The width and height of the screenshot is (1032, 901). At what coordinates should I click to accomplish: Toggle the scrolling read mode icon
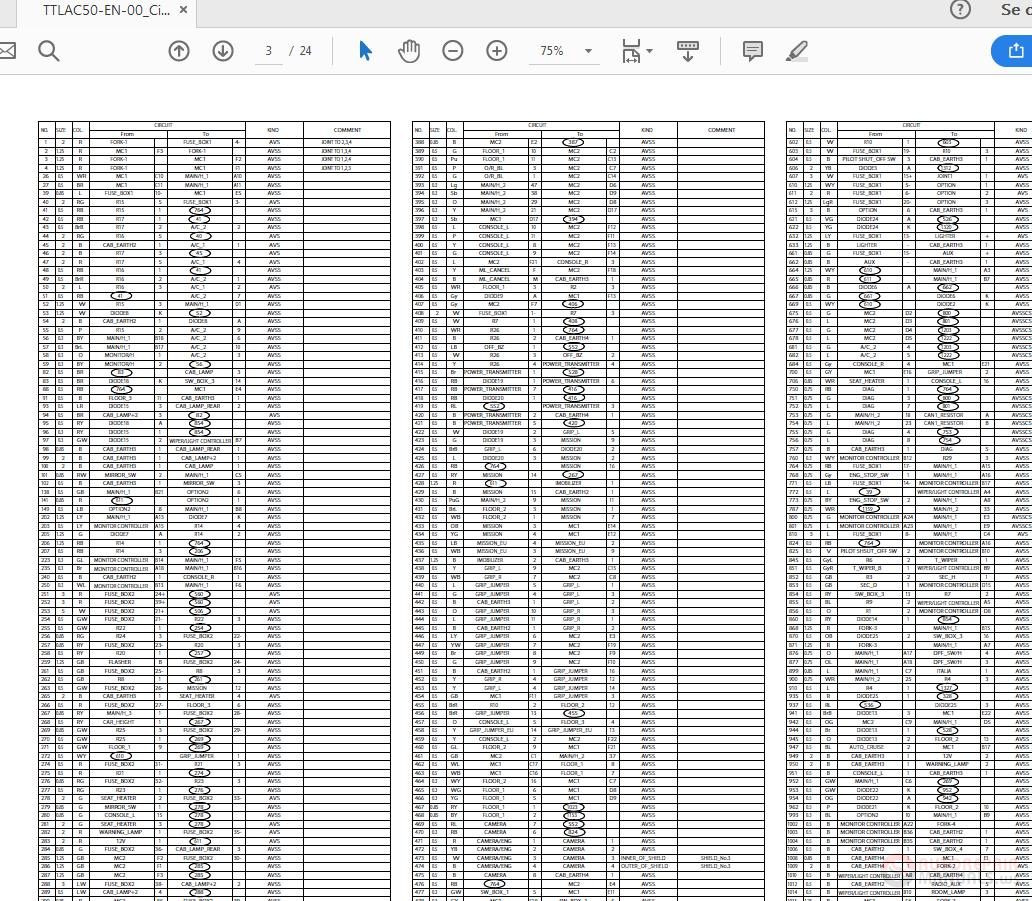(688, 51)
